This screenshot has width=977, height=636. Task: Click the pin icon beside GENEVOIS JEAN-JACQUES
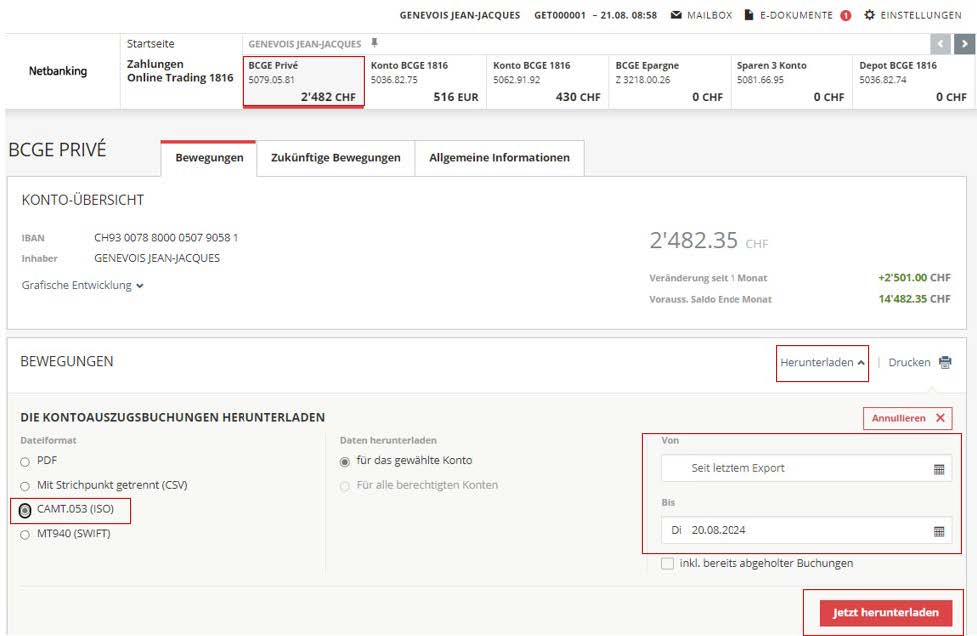(x=374, y=43)
